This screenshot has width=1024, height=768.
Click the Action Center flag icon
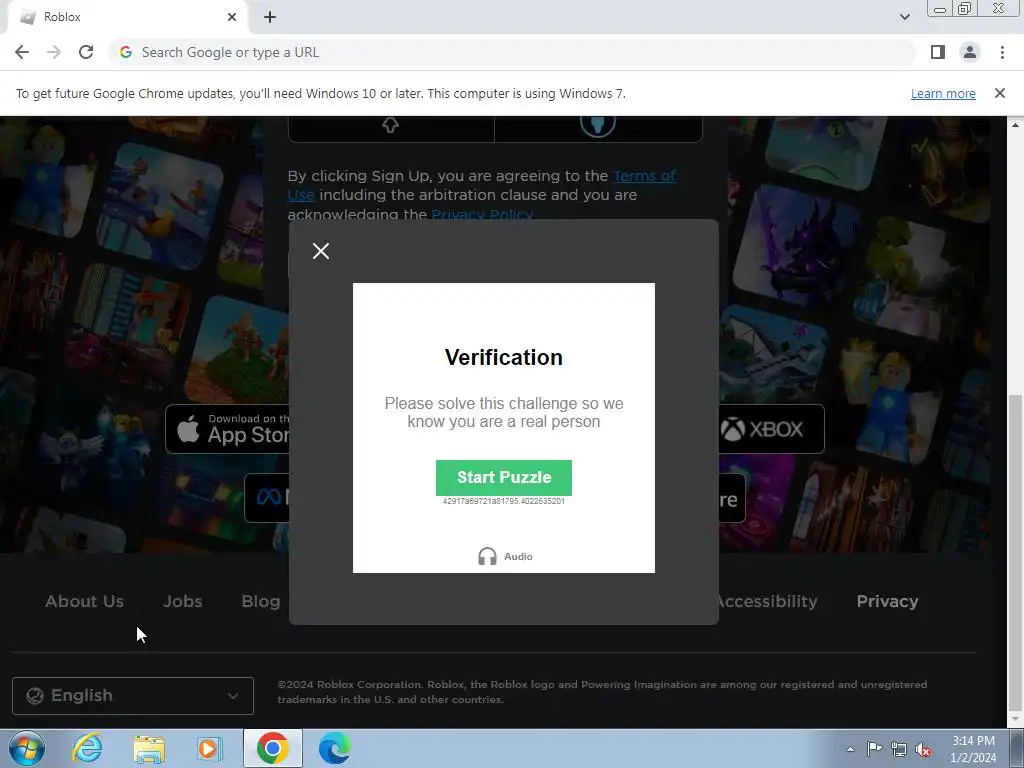[874, 749]
